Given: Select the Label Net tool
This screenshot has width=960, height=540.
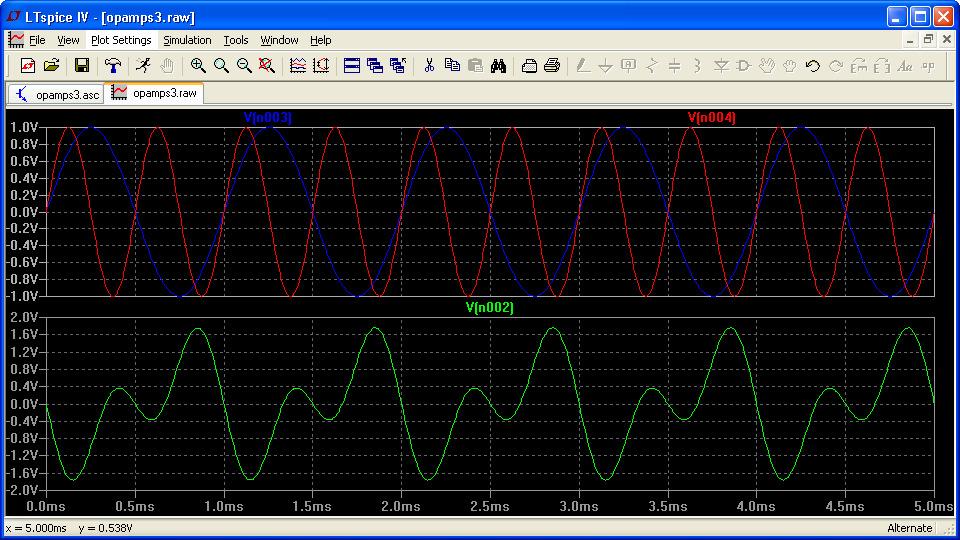Looking at the screenshot, I should (x=628, y=66).
